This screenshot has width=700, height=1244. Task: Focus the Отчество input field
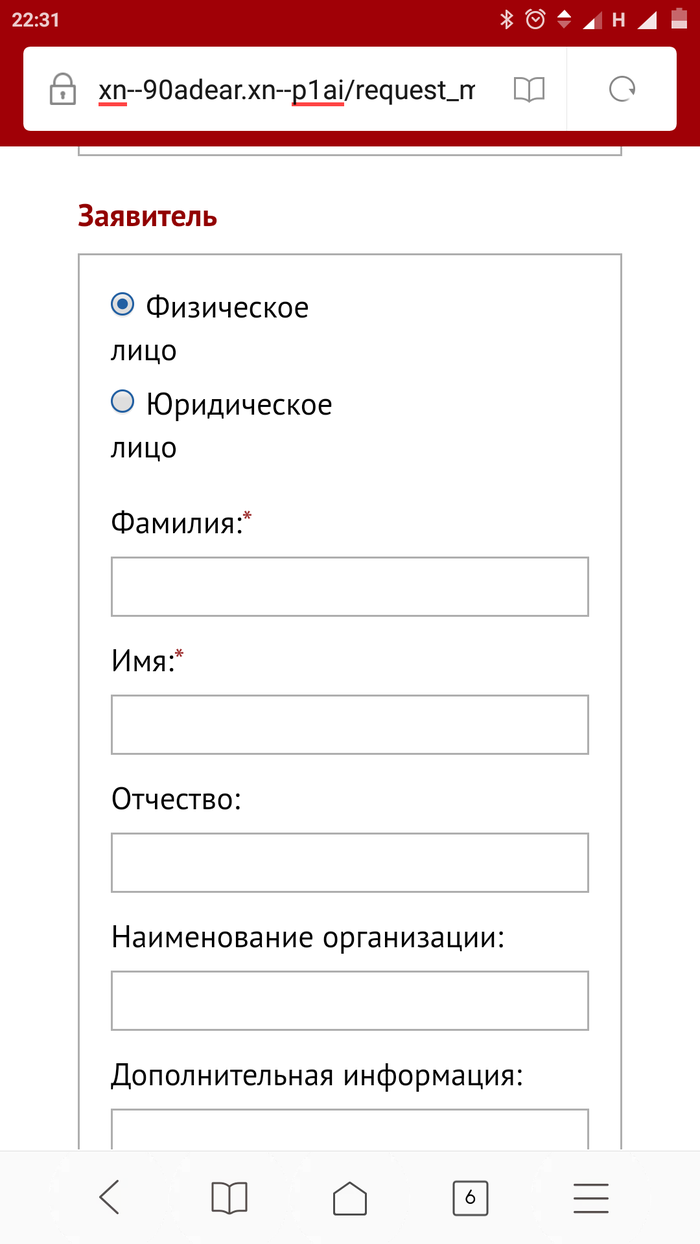point(349,862)
